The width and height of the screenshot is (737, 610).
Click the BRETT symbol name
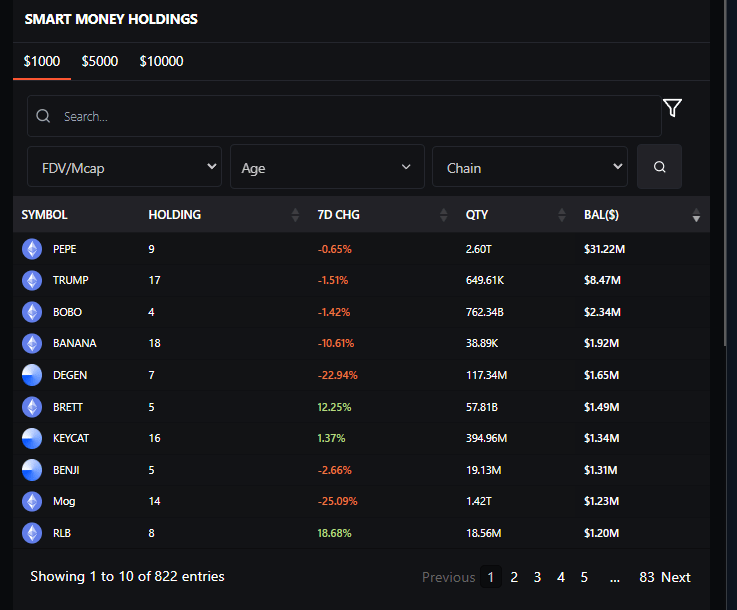(x=68, y=407)
